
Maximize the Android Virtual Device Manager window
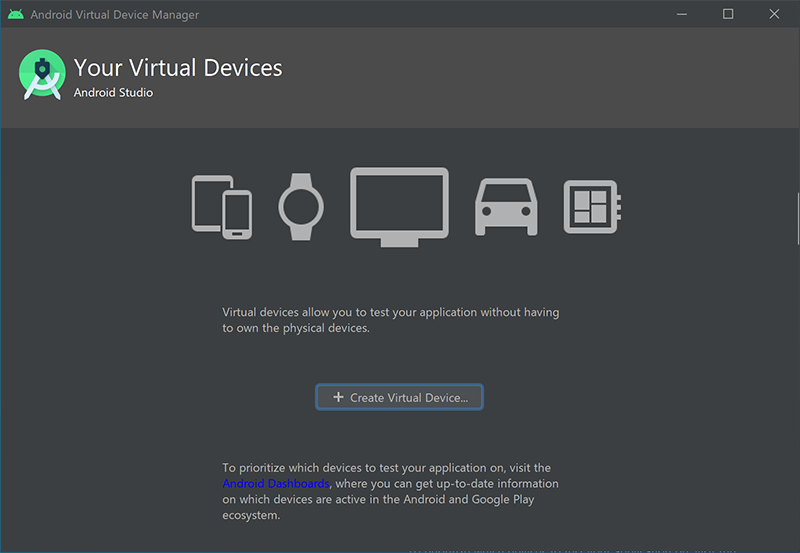(x=728, y=14)
